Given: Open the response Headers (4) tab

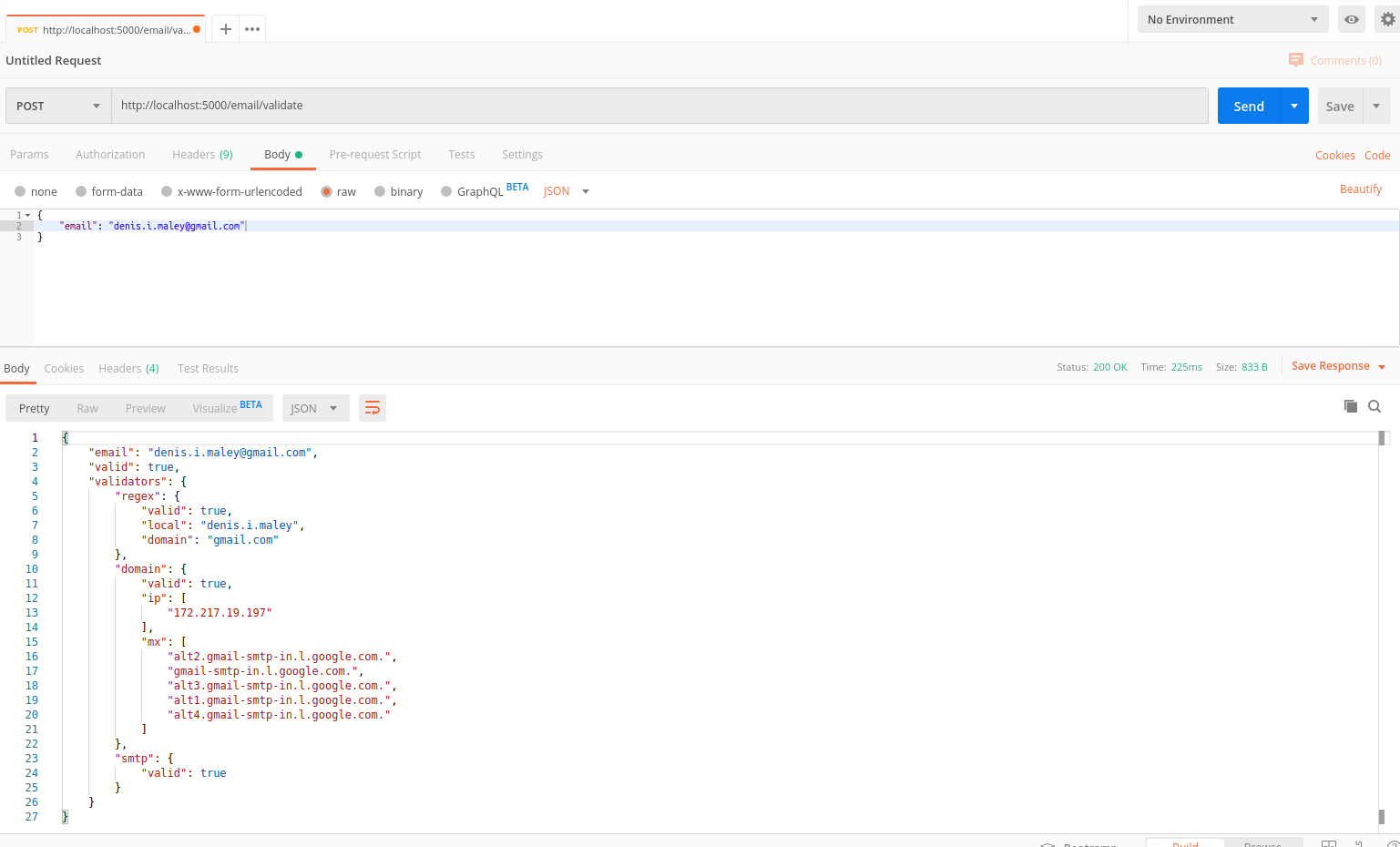Looking at the screenshot, I should click(x=128, y=368).
